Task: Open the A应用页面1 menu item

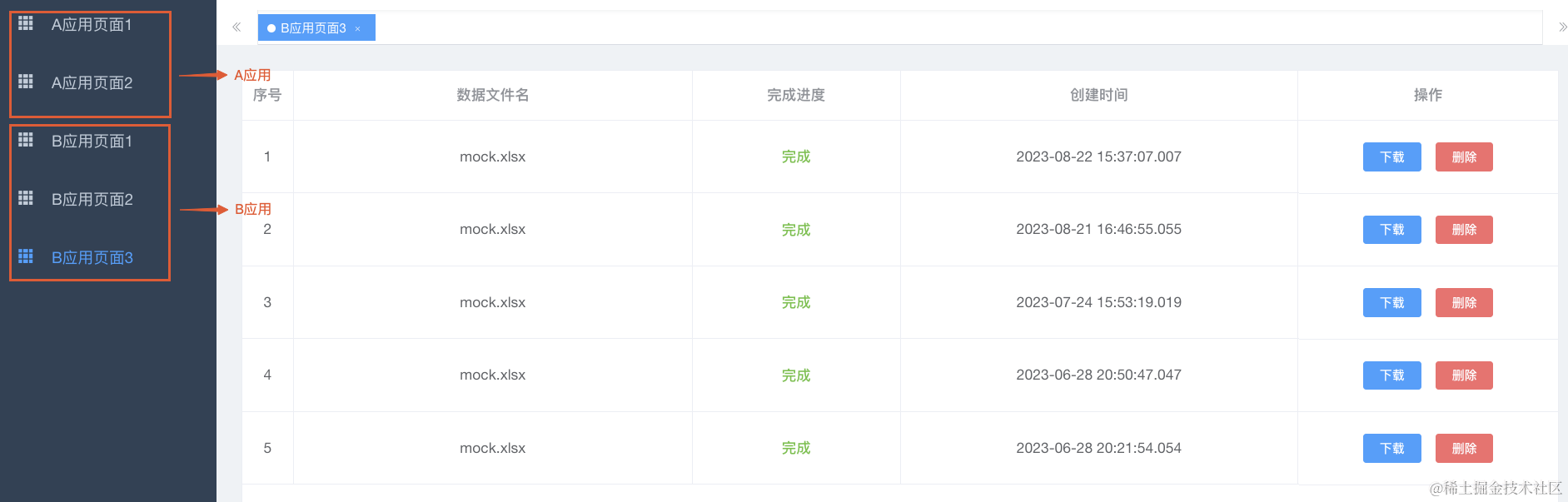Action: 92,25
